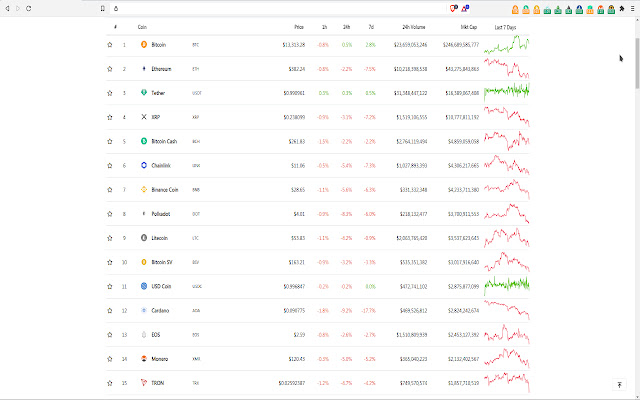Screen dimensions: 640x400
Task: Sort by the 1h change column header
Action: [x=324, y=27]
